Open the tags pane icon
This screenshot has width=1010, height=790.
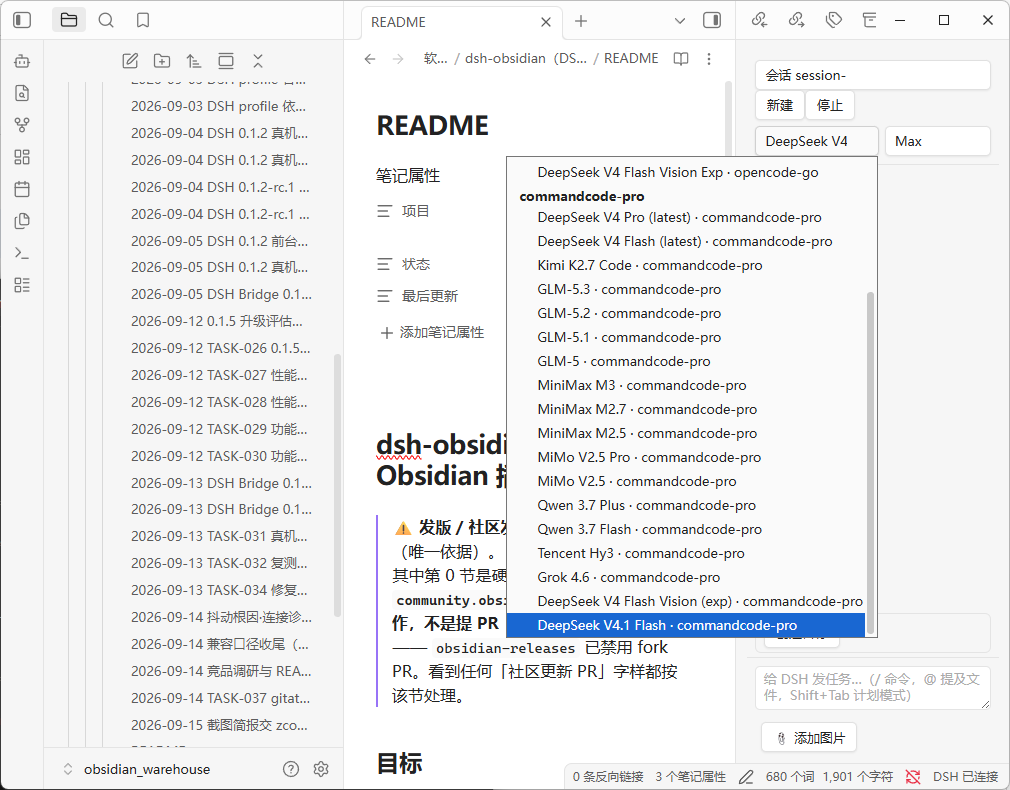pos(834,21)
